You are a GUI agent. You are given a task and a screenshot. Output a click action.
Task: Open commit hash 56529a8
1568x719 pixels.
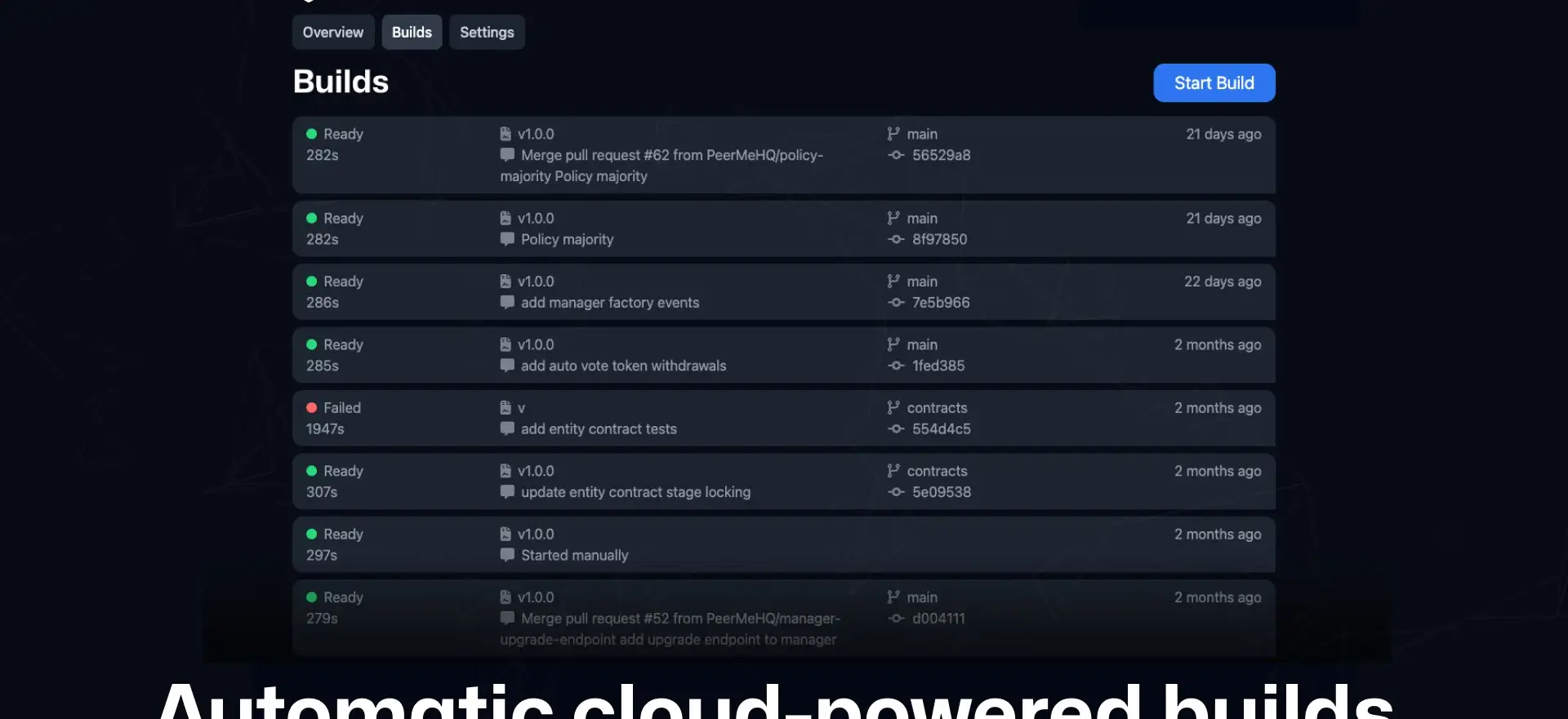[941, 155]
